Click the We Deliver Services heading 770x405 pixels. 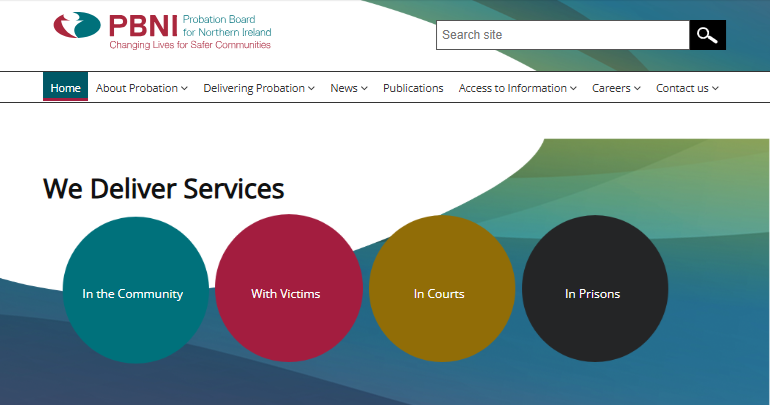click(164, 189)
